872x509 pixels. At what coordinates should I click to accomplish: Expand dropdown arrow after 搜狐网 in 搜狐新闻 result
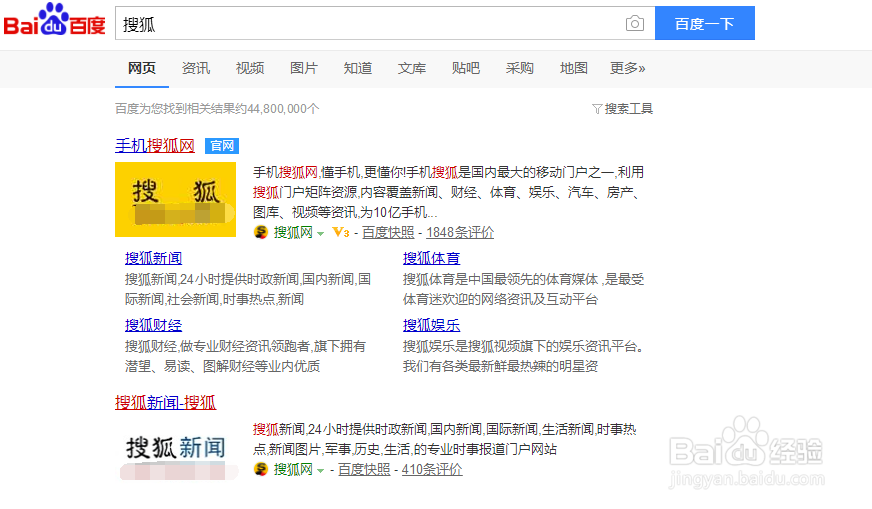click(x=320, y=471)
